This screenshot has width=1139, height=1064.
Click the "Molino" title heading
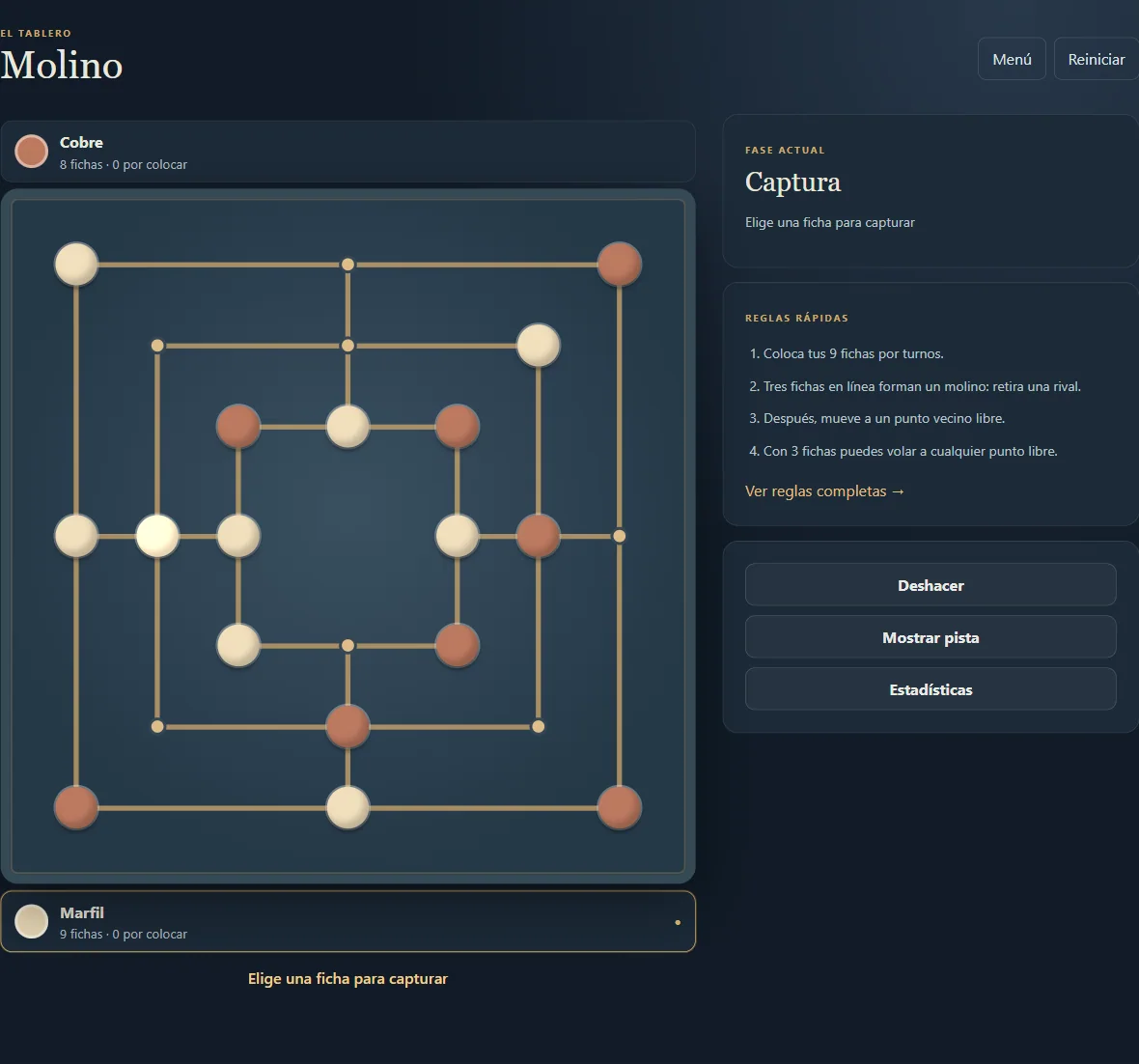[62, 66]
